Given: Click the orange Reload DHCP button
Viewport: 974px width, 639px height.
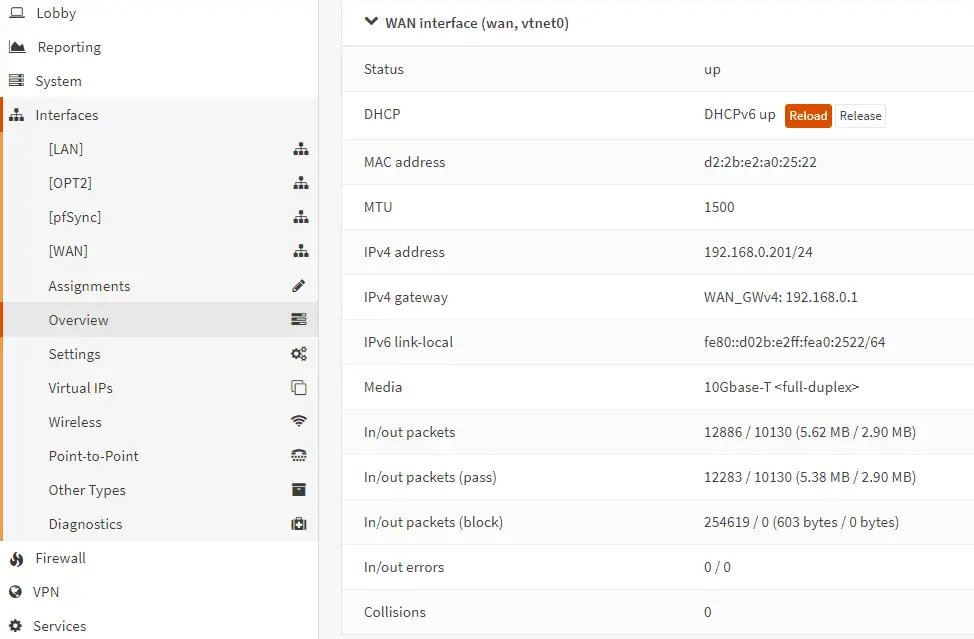Looking at the screenshot, I should [x=808, y=116].
